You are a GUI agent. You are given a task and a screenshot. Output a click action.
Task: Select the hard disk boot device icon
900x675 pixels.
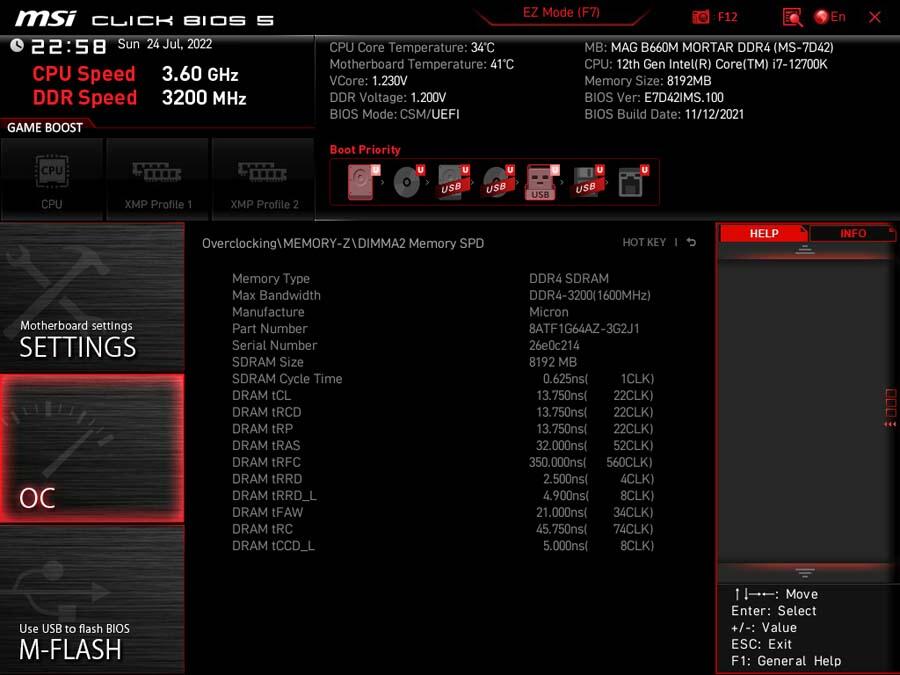[x=363, y=182]
